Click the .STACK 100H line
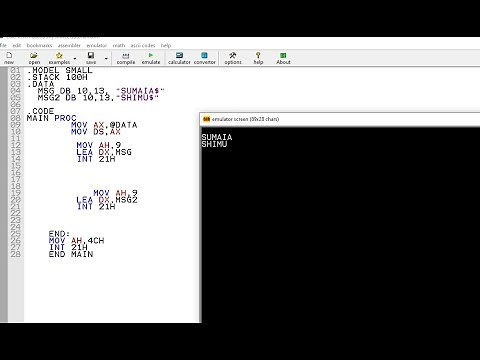The image size is (480, 360). point(57,77)
